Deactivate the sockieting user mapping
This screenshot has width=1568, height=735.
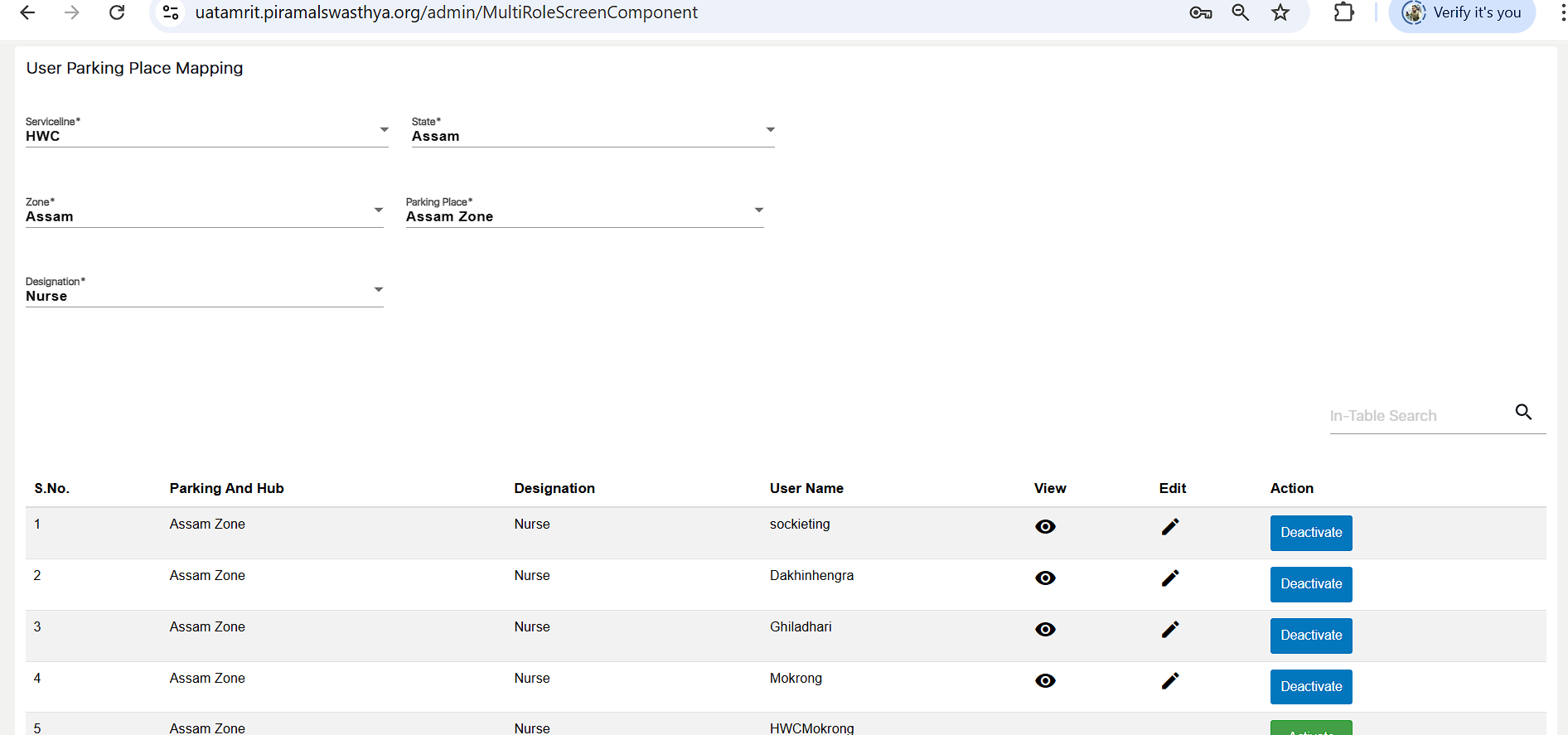[1310, 533]
